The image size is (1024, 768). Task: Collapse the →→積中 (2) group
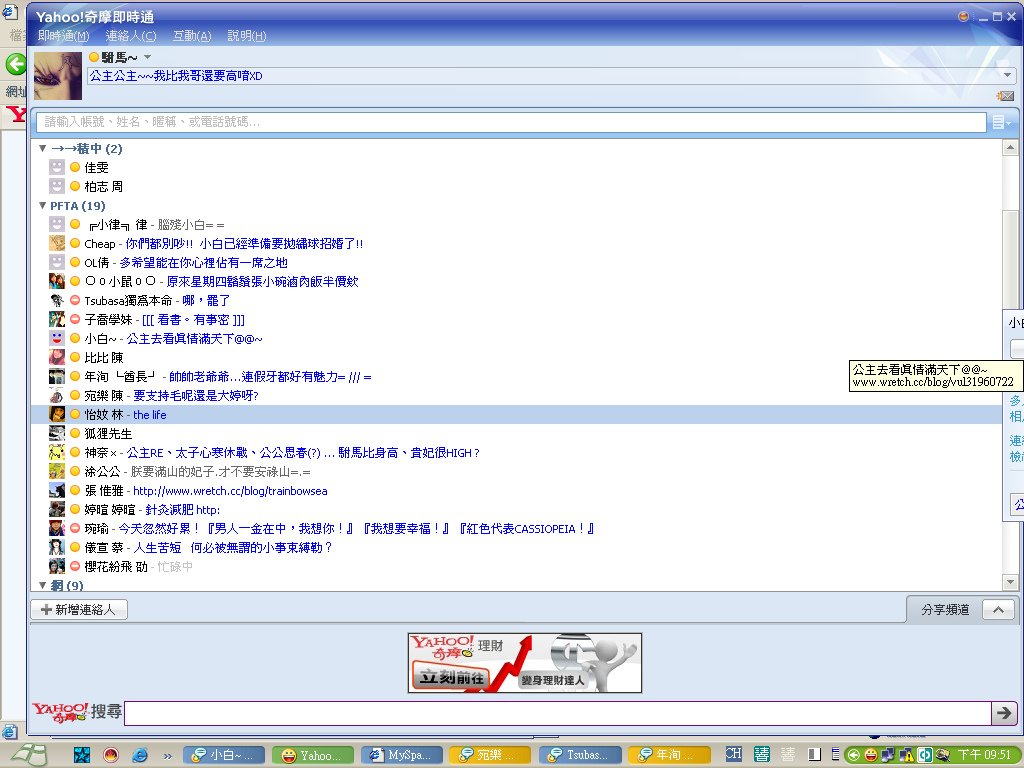42,149
